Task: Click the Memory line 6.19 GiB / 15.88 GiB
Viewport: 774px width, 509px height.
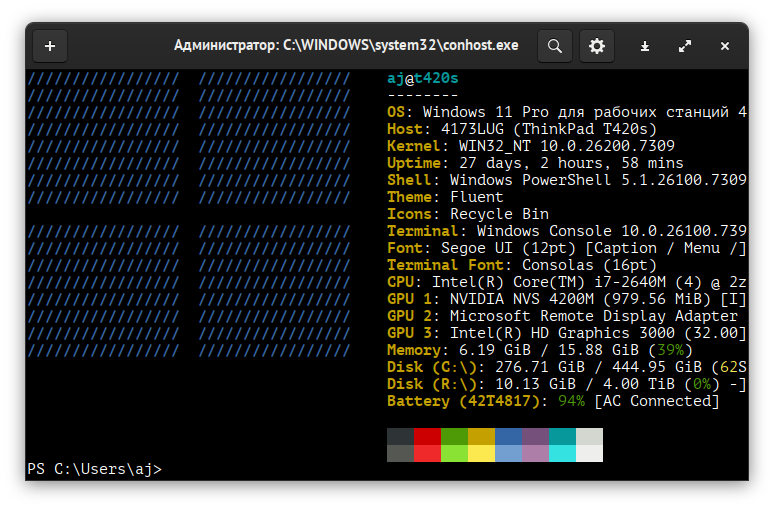Action: 540,350
